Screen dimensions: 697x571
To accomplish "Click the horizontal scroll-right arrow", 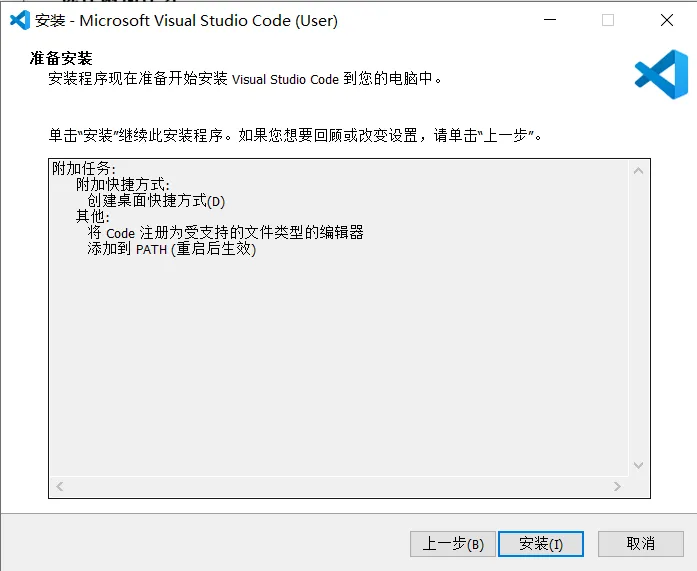I will point(617,487).
